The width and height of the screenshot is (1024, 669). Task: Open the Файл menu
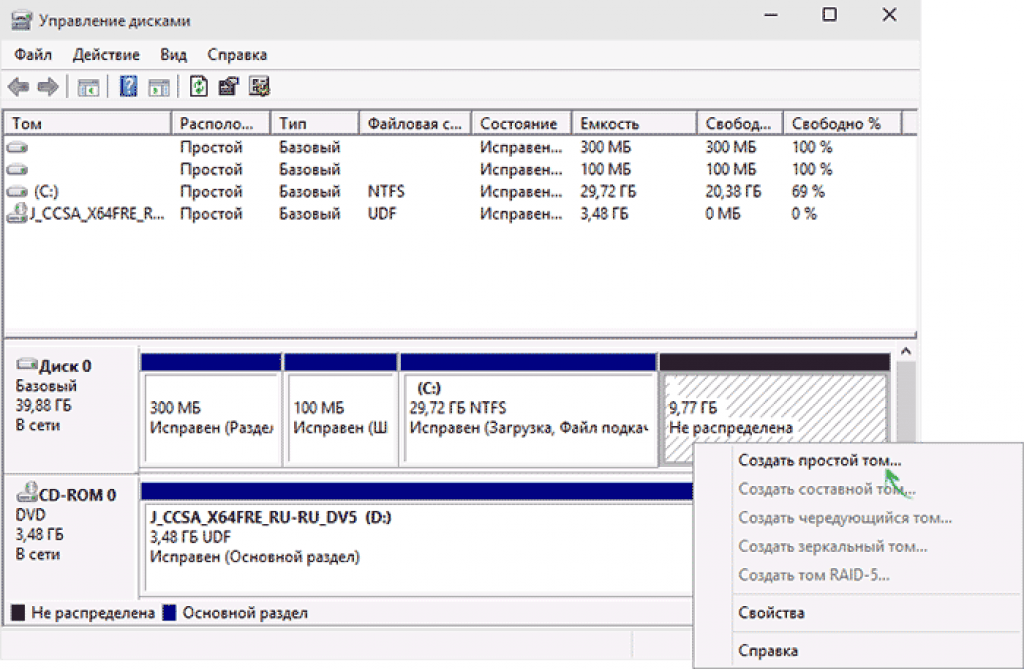coord(33,54)
